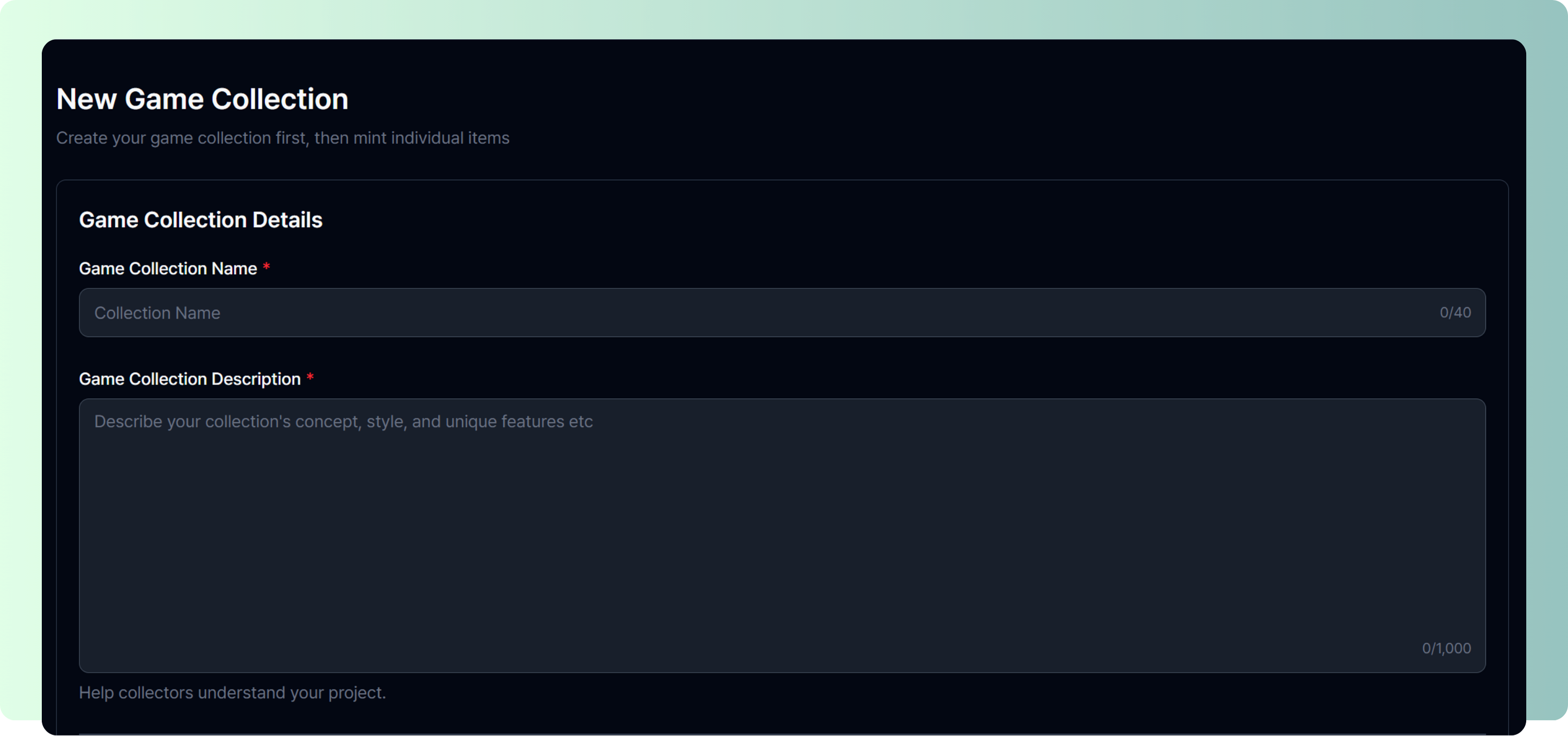
Task: Click the New Game Collection page title
Action: 202,99
